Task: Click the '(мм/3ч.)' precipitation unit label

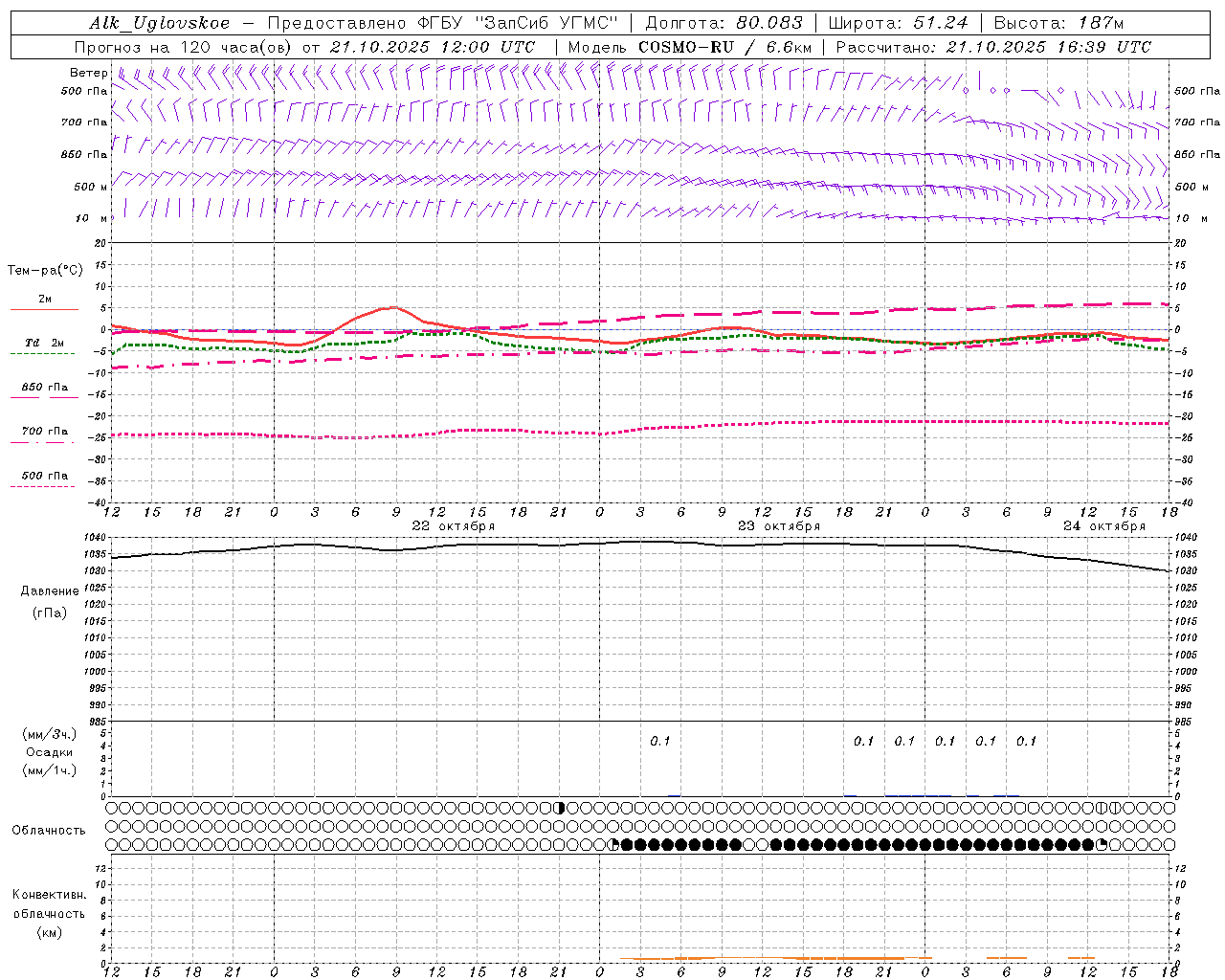Action: pos(50,734)
